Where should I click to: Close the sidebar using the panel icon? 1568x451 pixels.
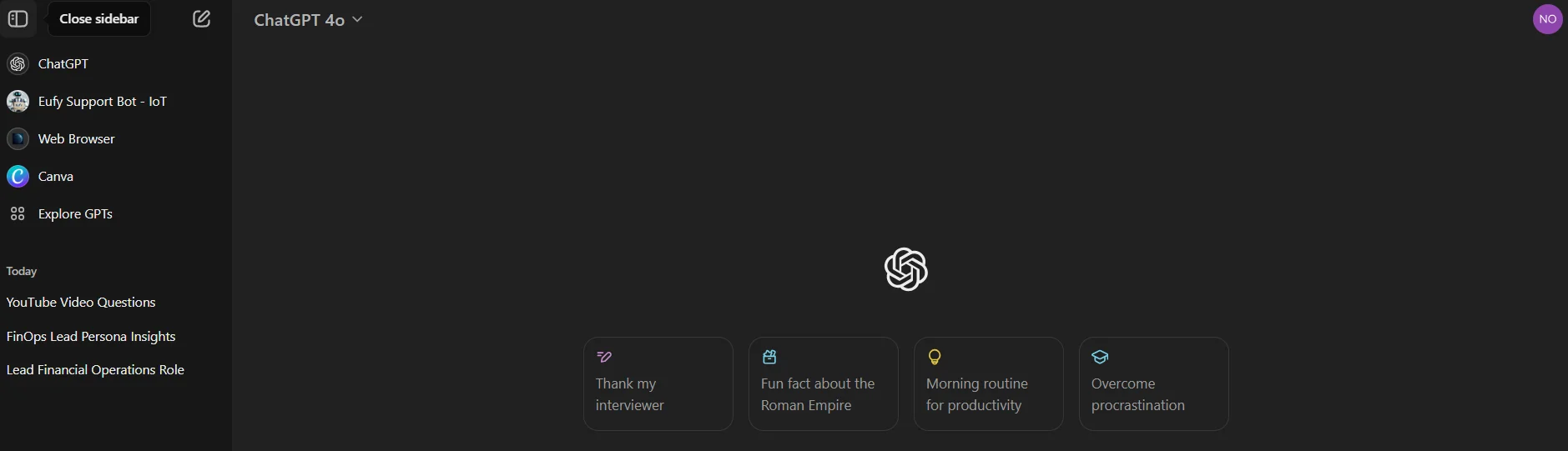coord(18,18)
